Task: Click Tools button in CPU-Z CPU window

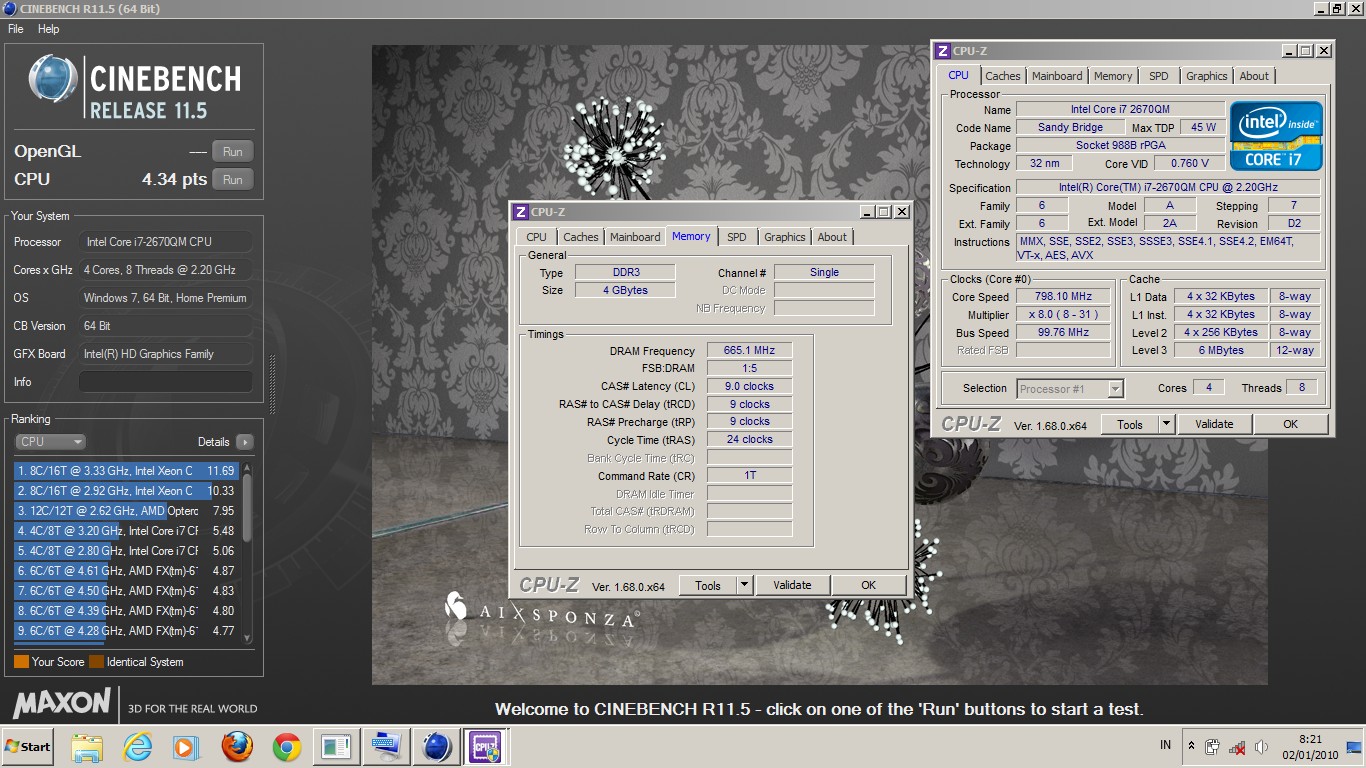Action: pyautogui.click(x=1130, y=425)
